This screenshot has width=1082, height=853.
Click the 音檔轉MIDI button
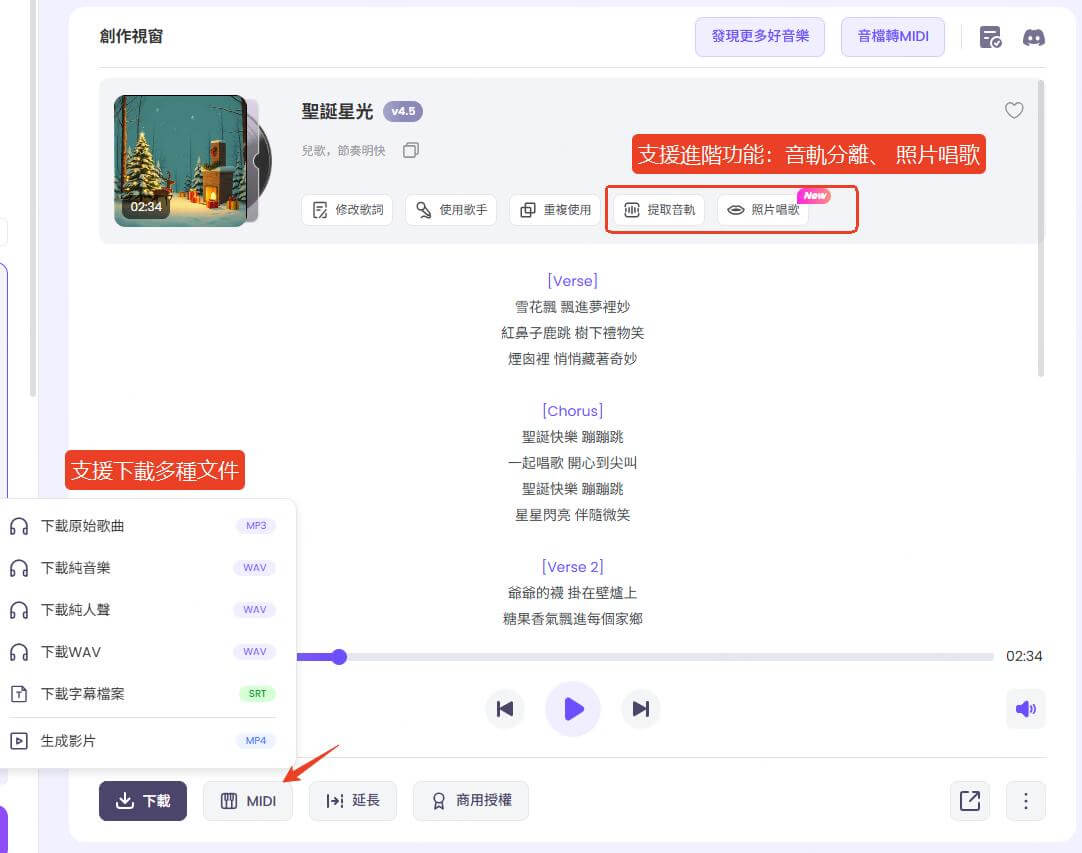(x=893, y=37)
